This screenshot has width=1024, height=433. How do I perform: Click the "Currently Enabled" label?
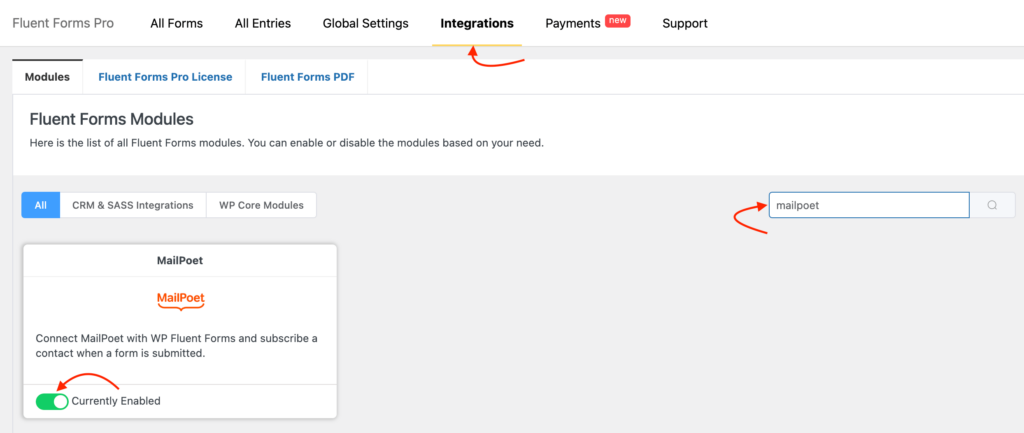pyautogui.click(x=116, y=401)
